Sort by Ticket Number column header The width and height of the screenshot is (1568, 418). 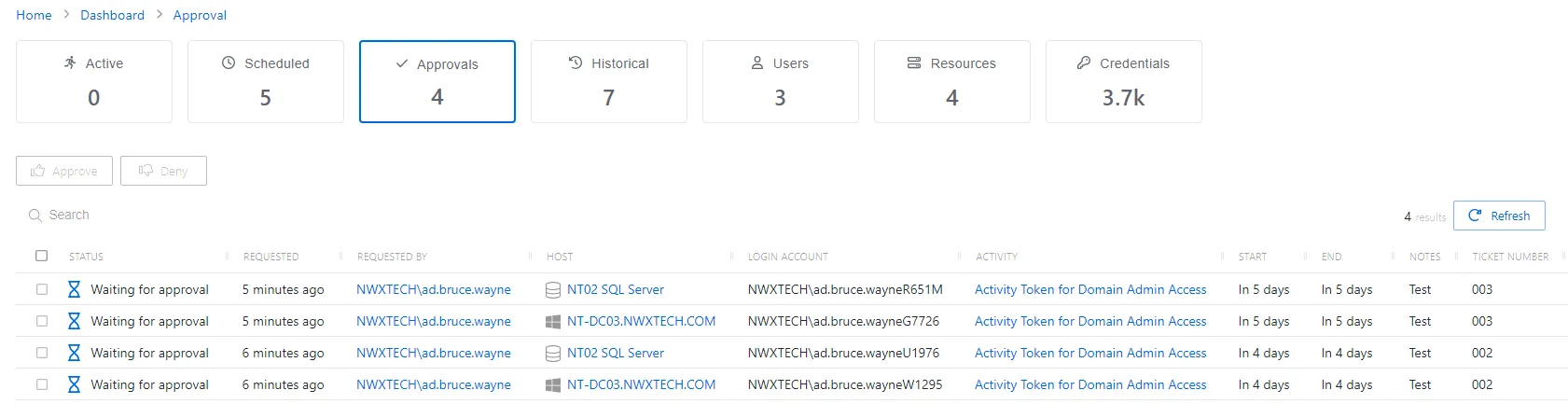click(x=1510, y=257)
